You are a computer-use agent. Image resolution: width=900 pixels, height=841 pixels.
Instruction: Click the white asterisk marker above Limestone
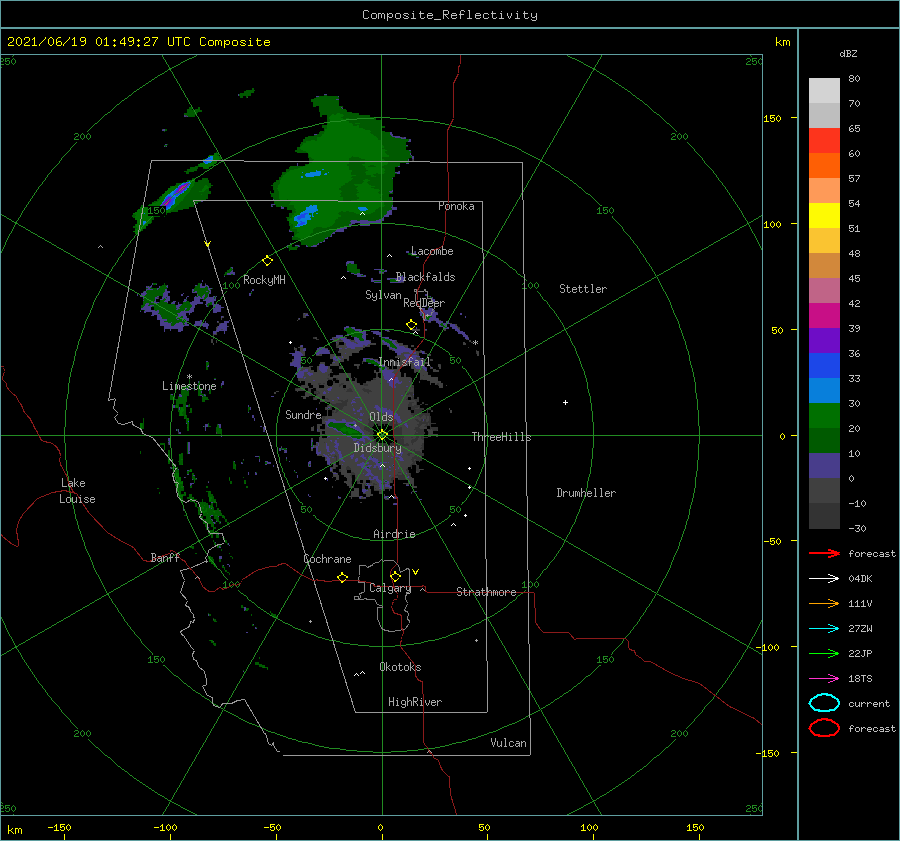pyautogui.click(x=189, y=377)
